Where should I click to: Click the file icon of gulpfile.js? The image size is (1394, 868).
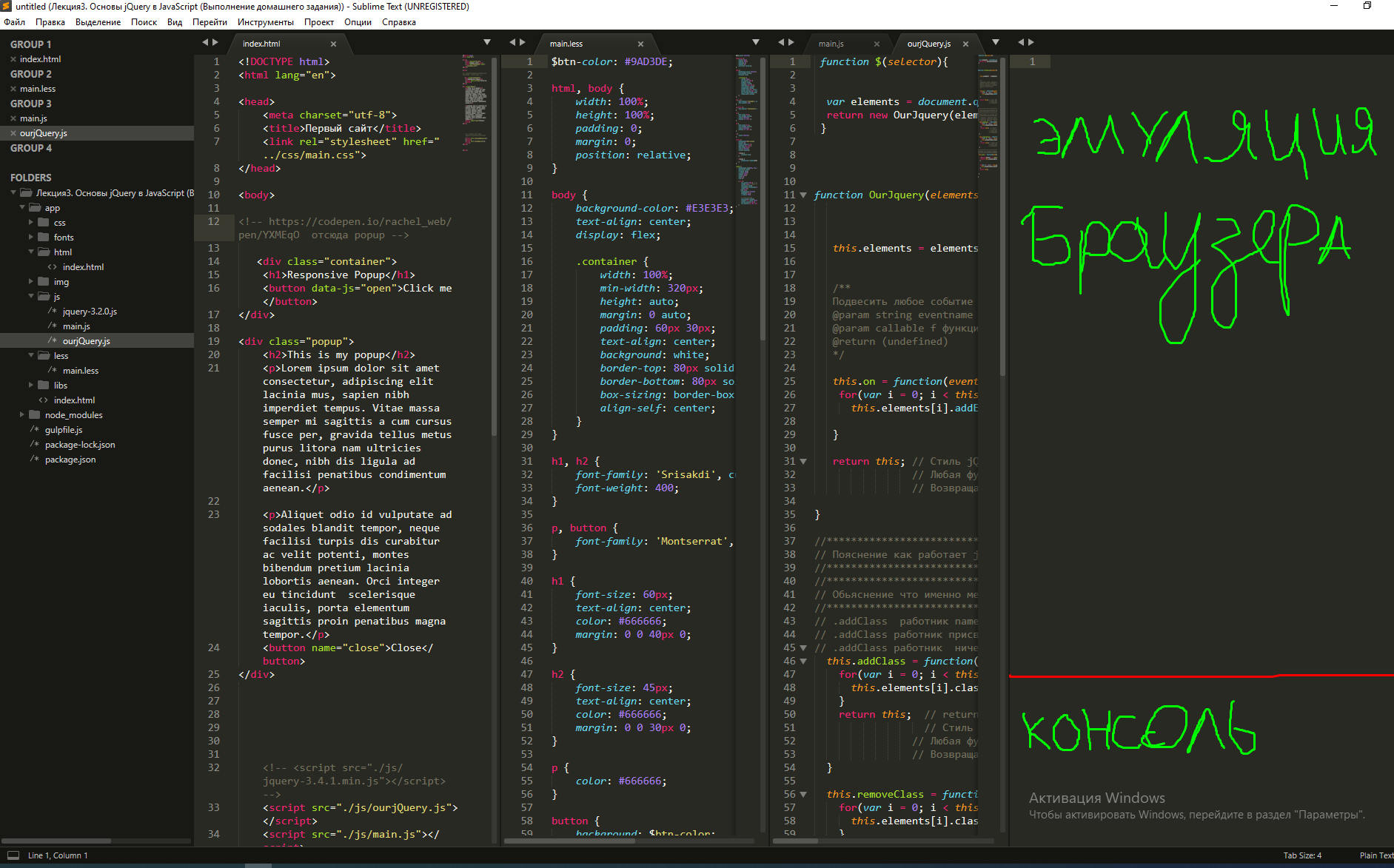pyautogui.click(x=34, y=429)
